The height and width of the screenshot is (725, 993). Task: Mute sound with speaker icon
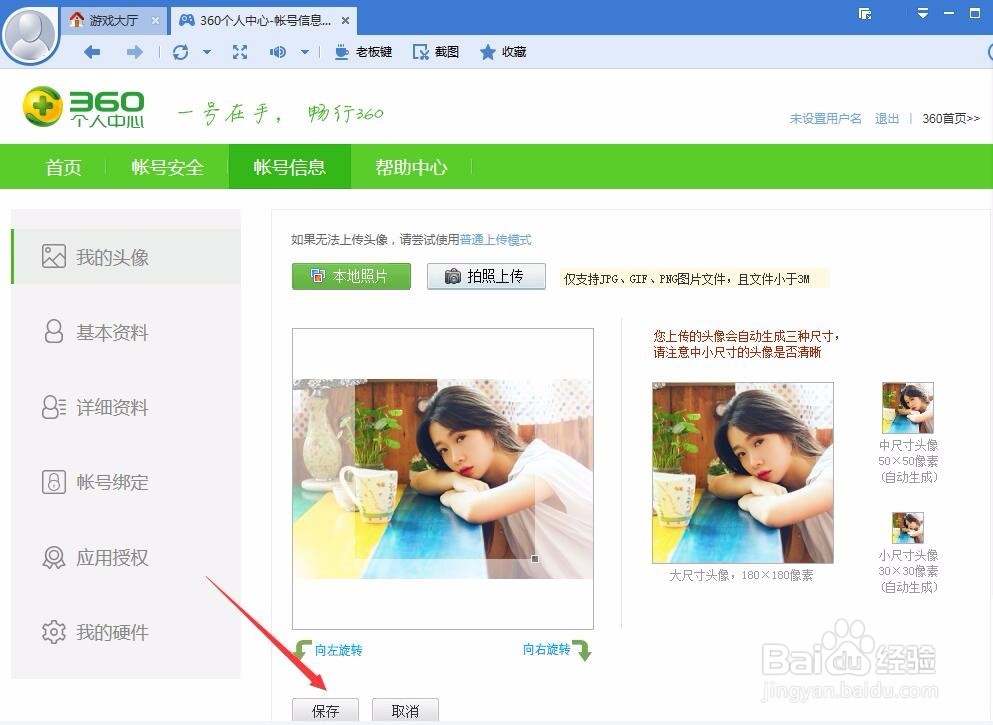[278, 52]
